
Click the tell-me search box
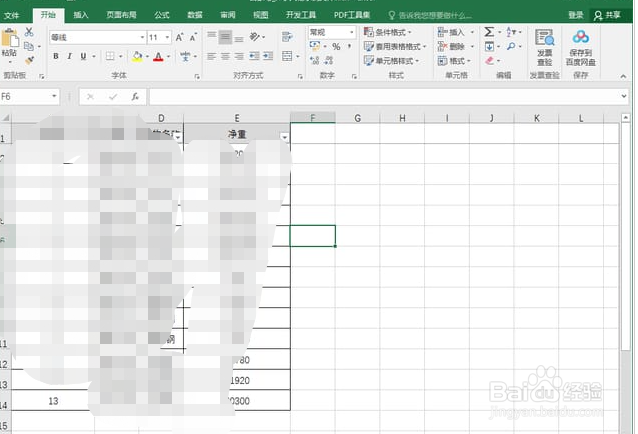tap(430, 15)
